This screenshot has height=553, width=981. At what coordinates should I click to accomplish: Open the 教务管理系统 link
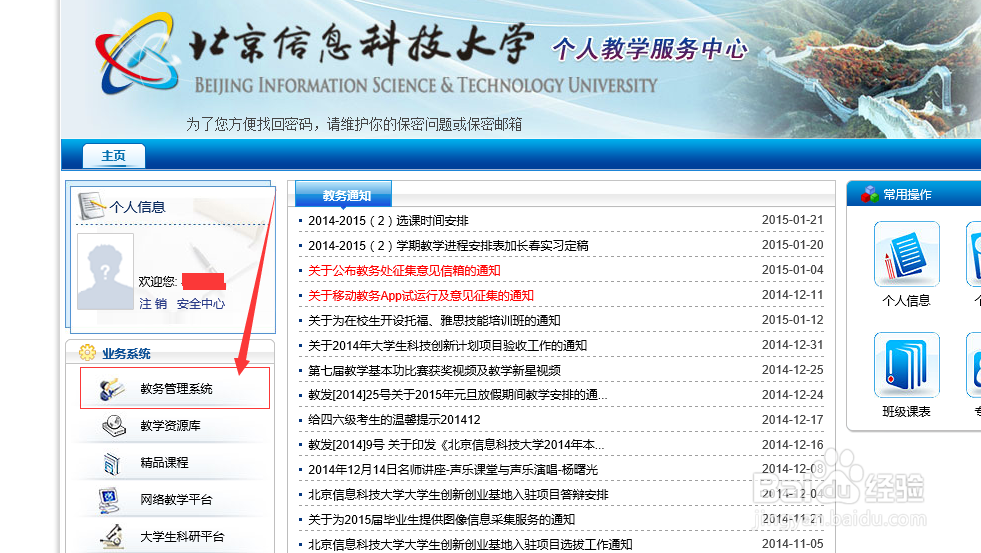tap(176, 389)
